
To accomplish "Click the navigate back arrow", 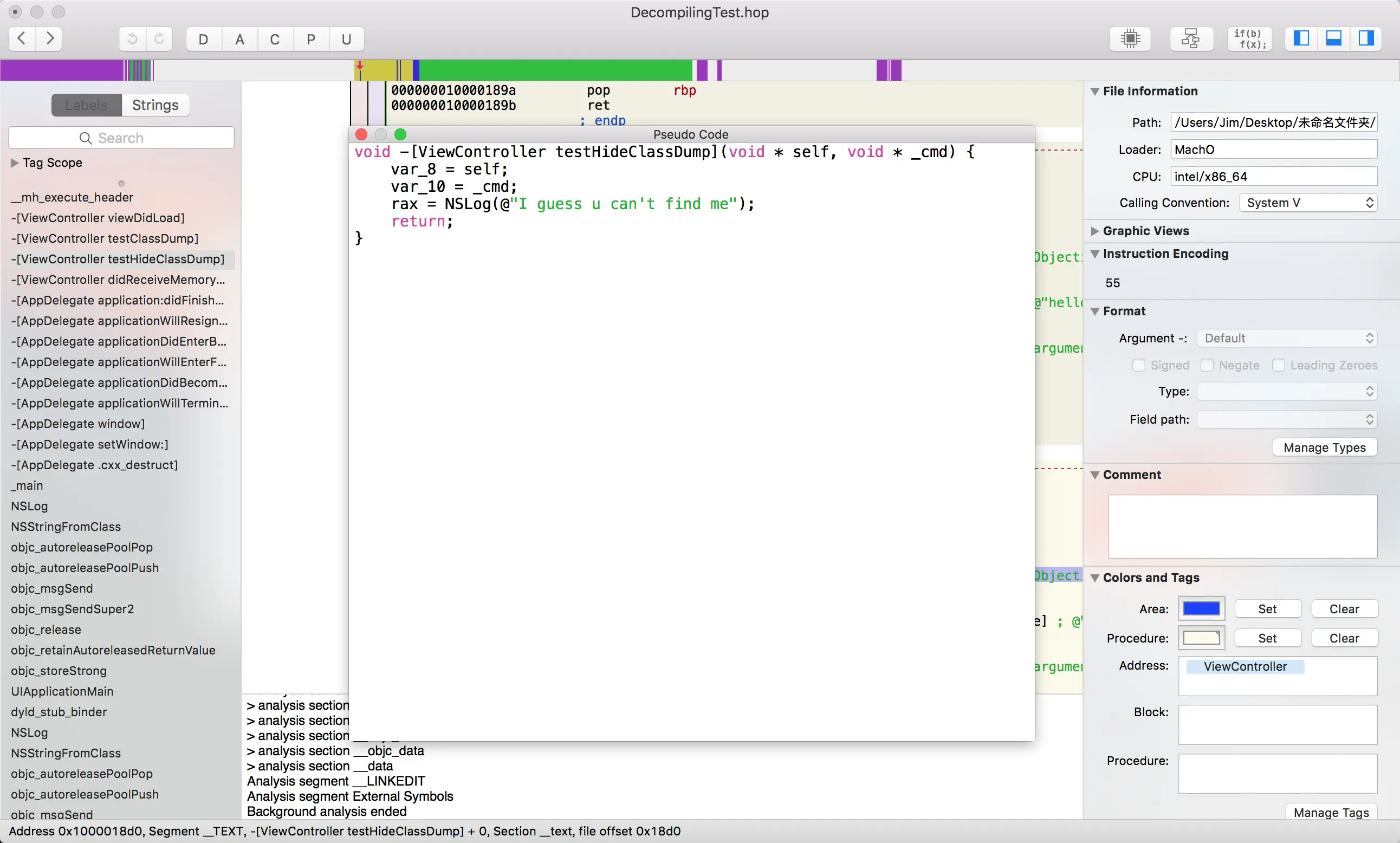I will tap(22, 38).
